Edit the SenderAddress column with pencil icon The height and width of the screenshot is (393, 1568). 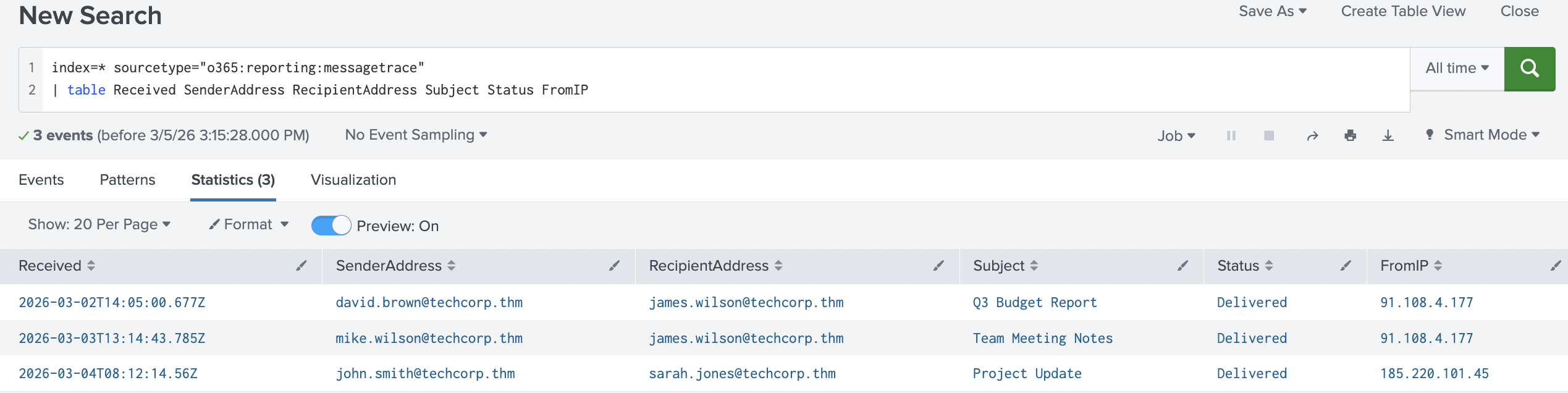click(614, 266)
